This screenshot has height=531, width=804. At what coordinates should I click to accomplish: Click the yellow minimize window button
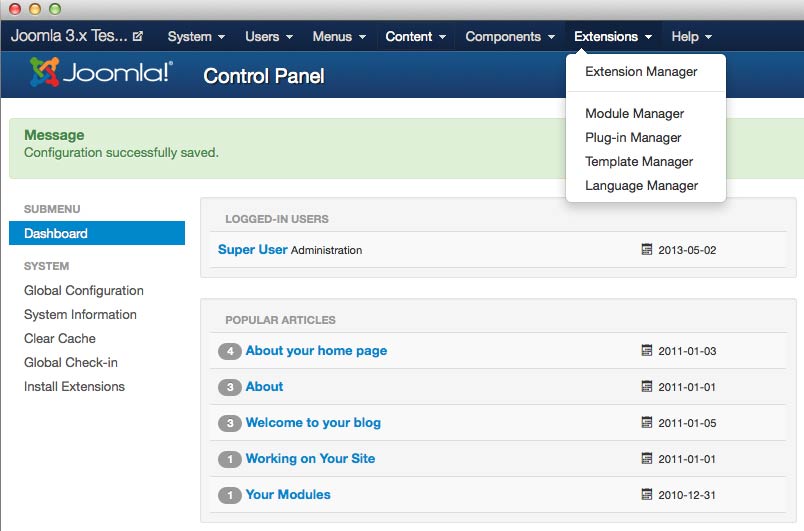35,9
